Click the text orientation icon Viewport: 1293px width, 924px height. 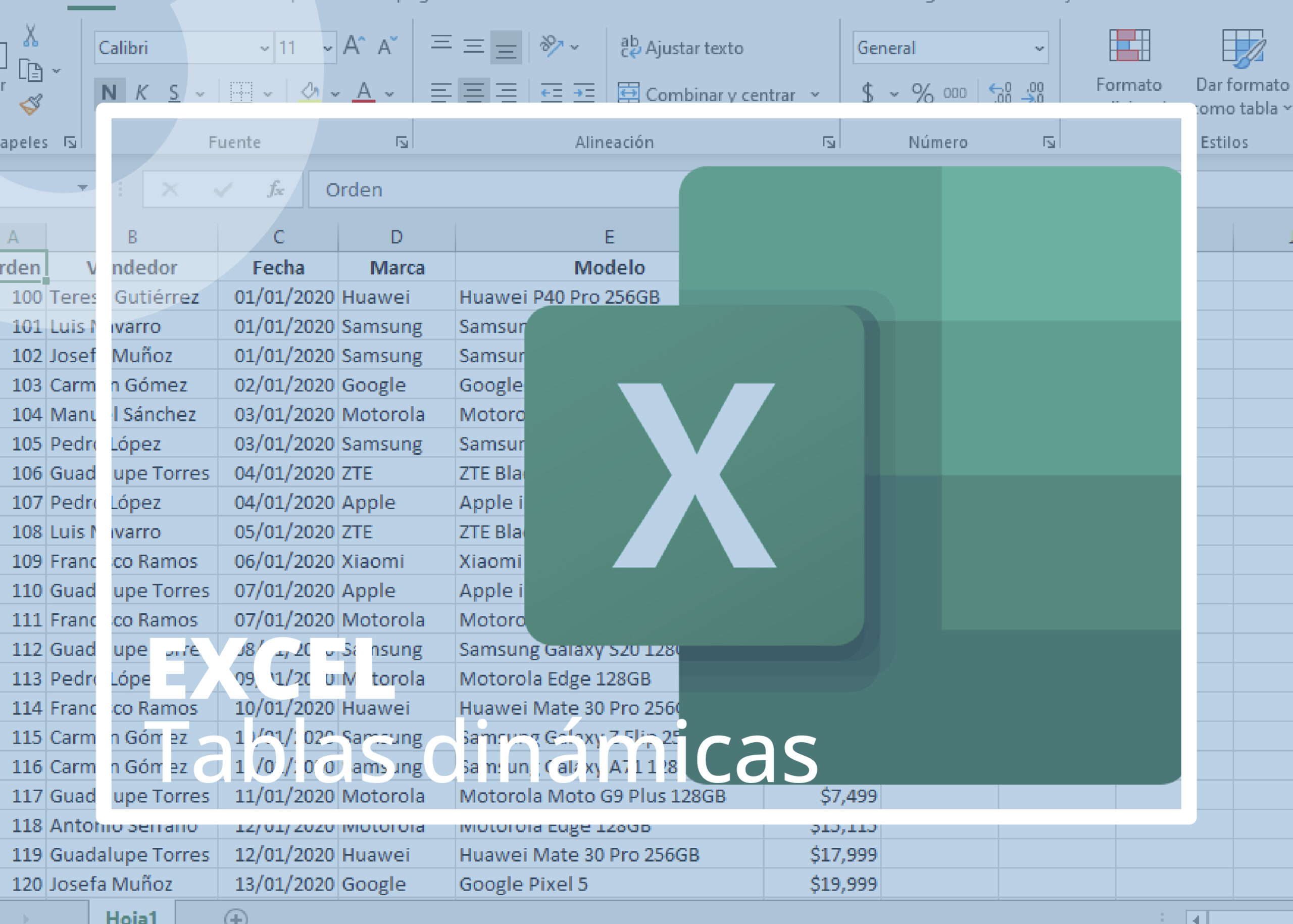coord(551,45)
